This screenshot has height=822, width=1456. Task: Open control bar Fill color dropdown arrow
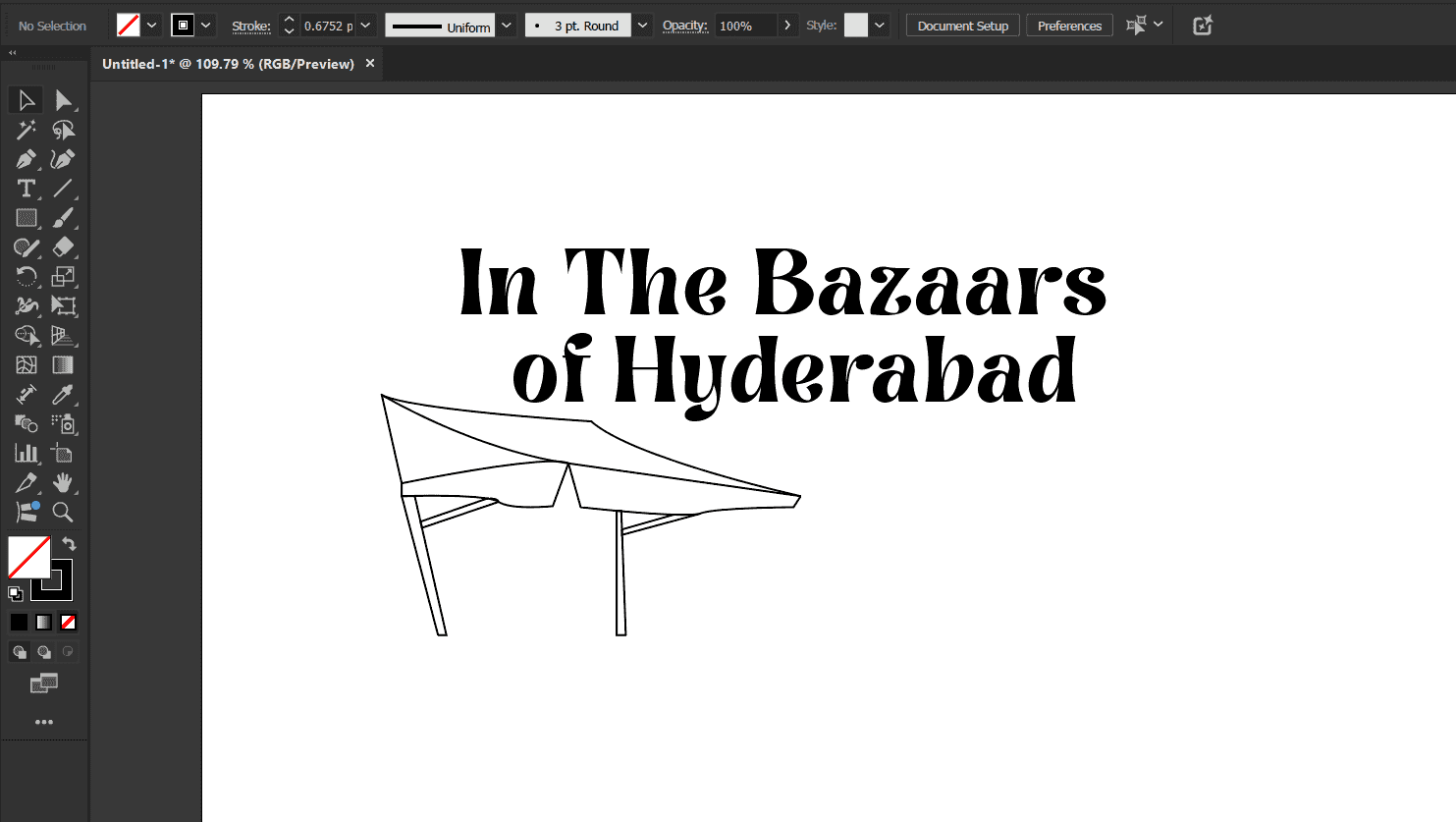[152, 26]
